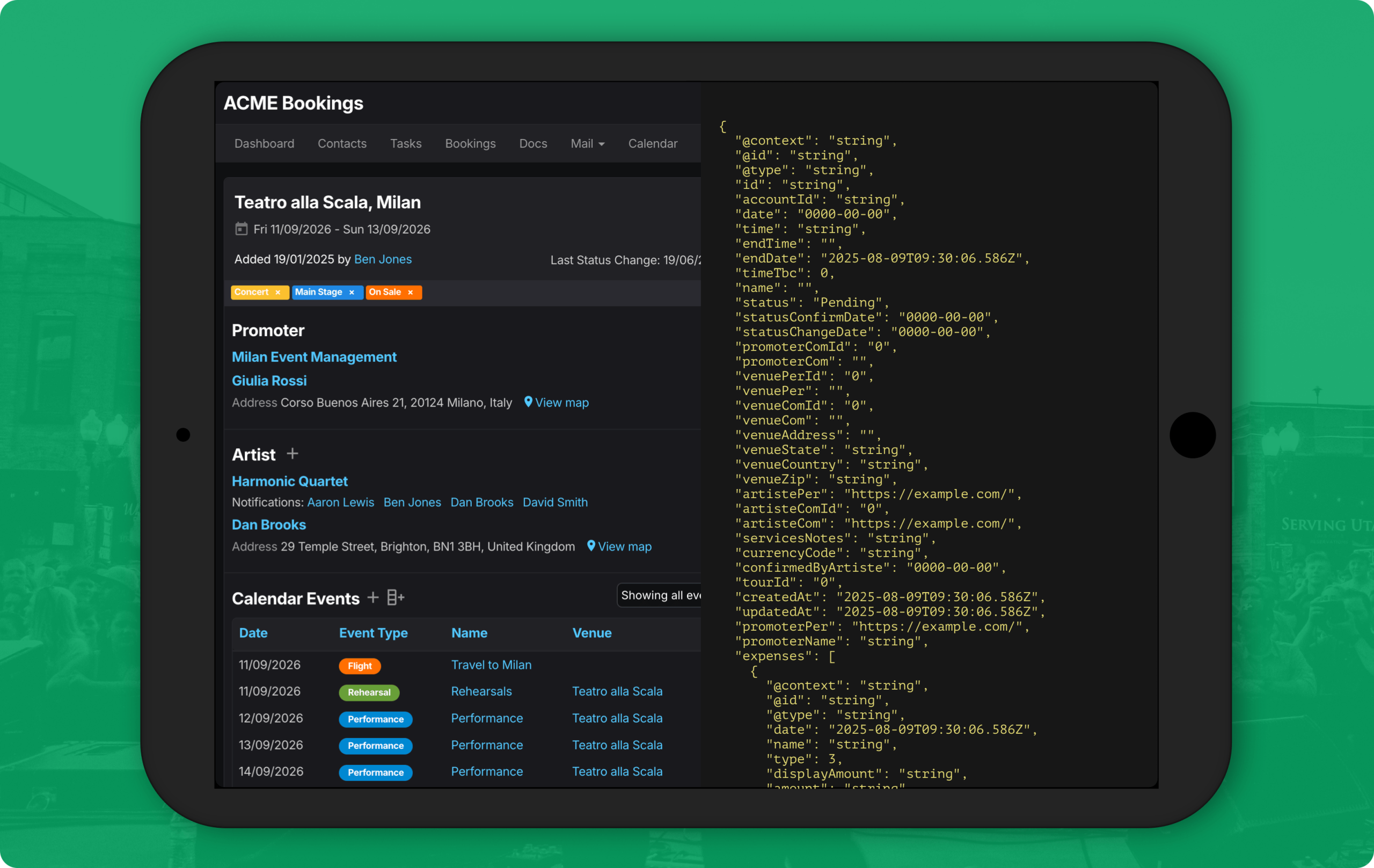Open the Contacts section

[x=342, y=143]
